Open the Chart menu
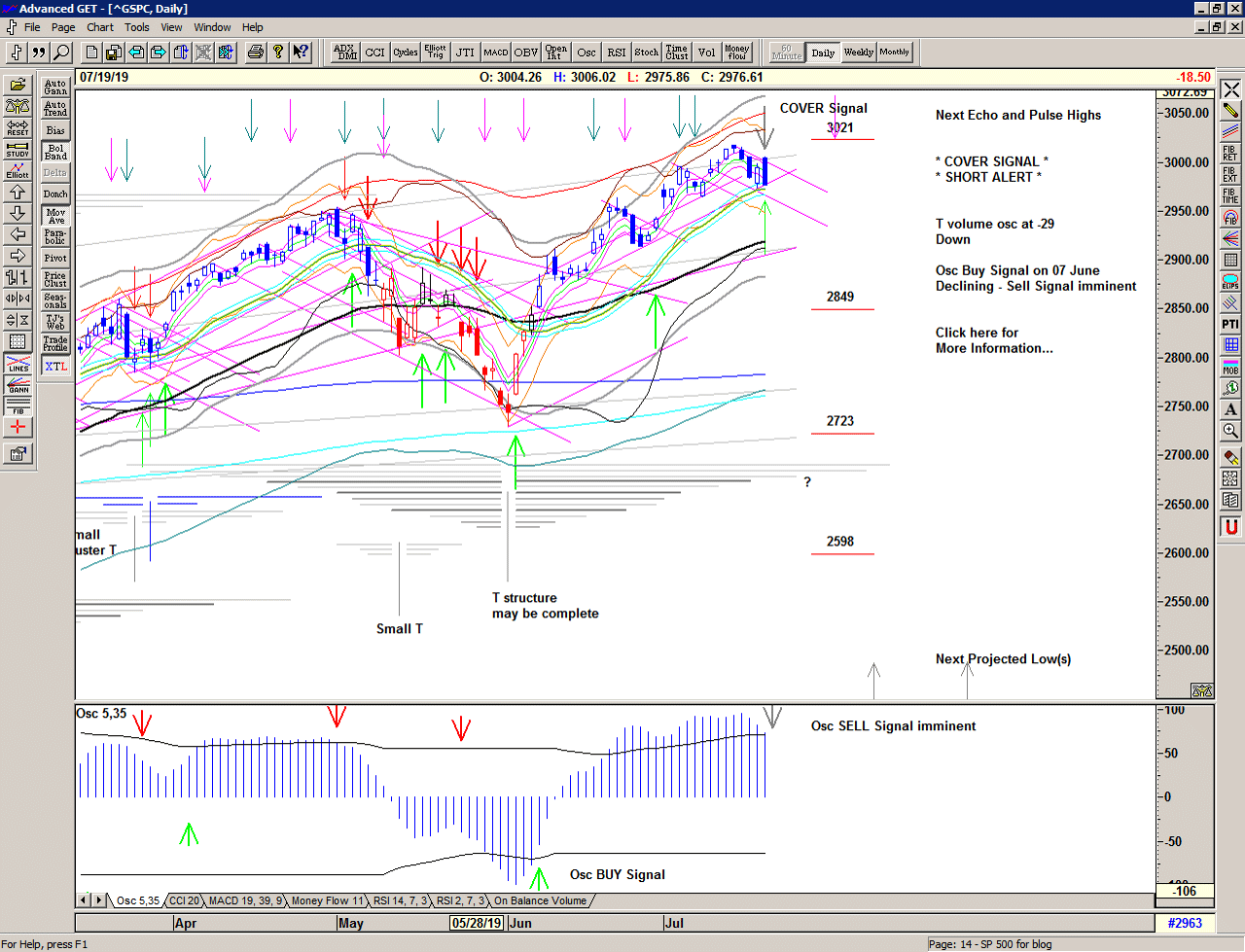 100,27
